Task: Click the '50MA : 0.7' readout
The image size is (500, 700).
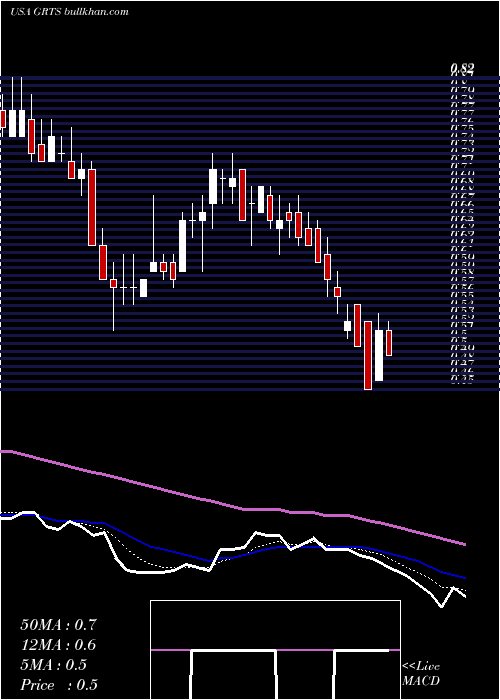Action: coord(58,625)
